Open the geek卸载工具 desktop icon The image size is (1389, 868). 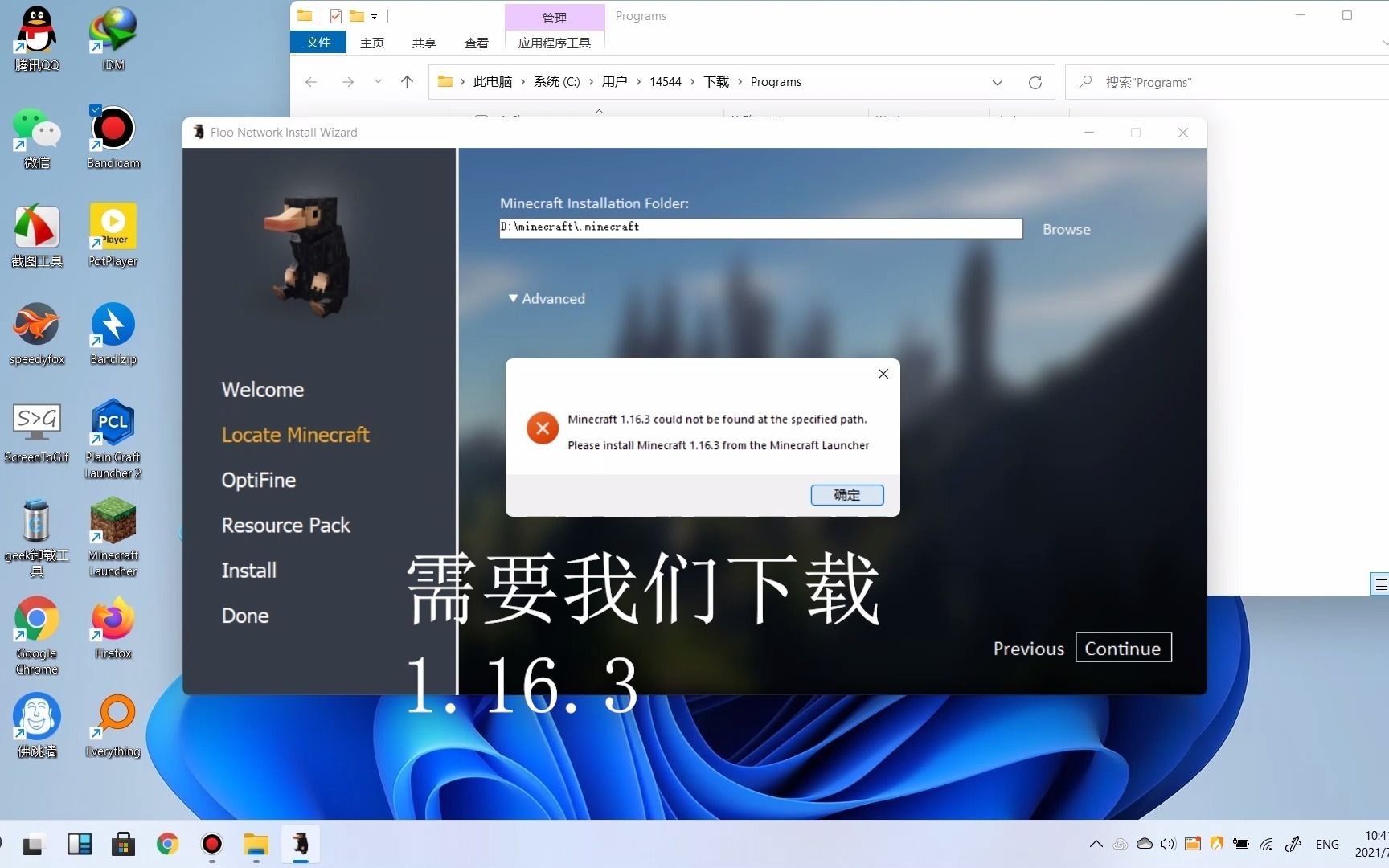37,537
